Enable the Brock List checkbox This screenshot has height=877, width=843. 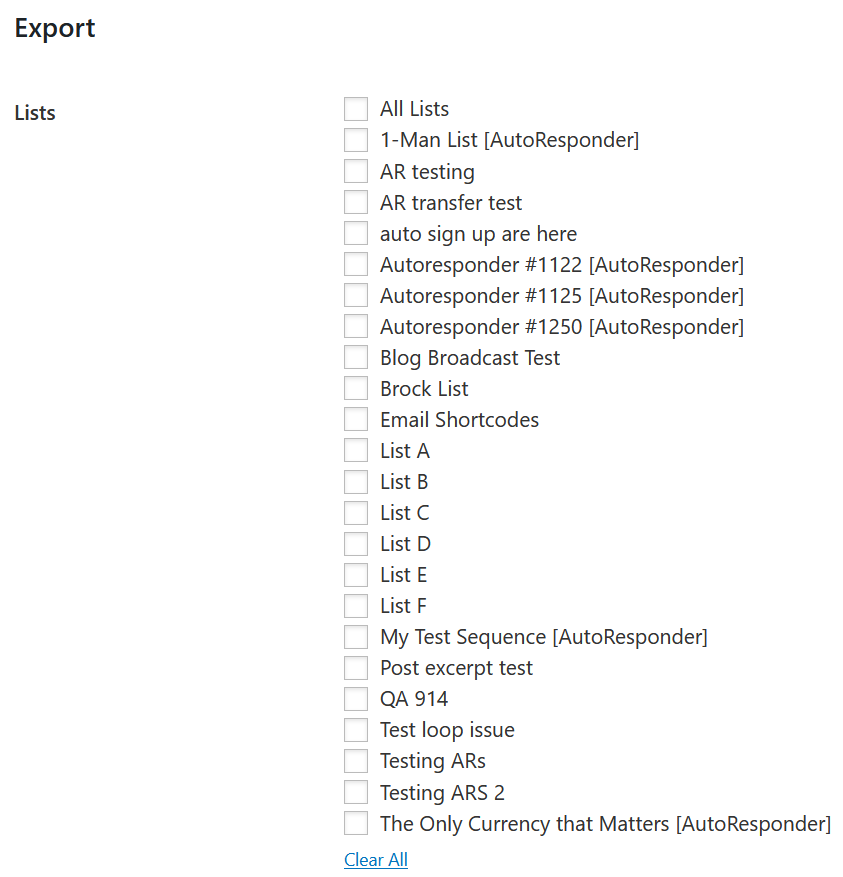tap(356, 388)
